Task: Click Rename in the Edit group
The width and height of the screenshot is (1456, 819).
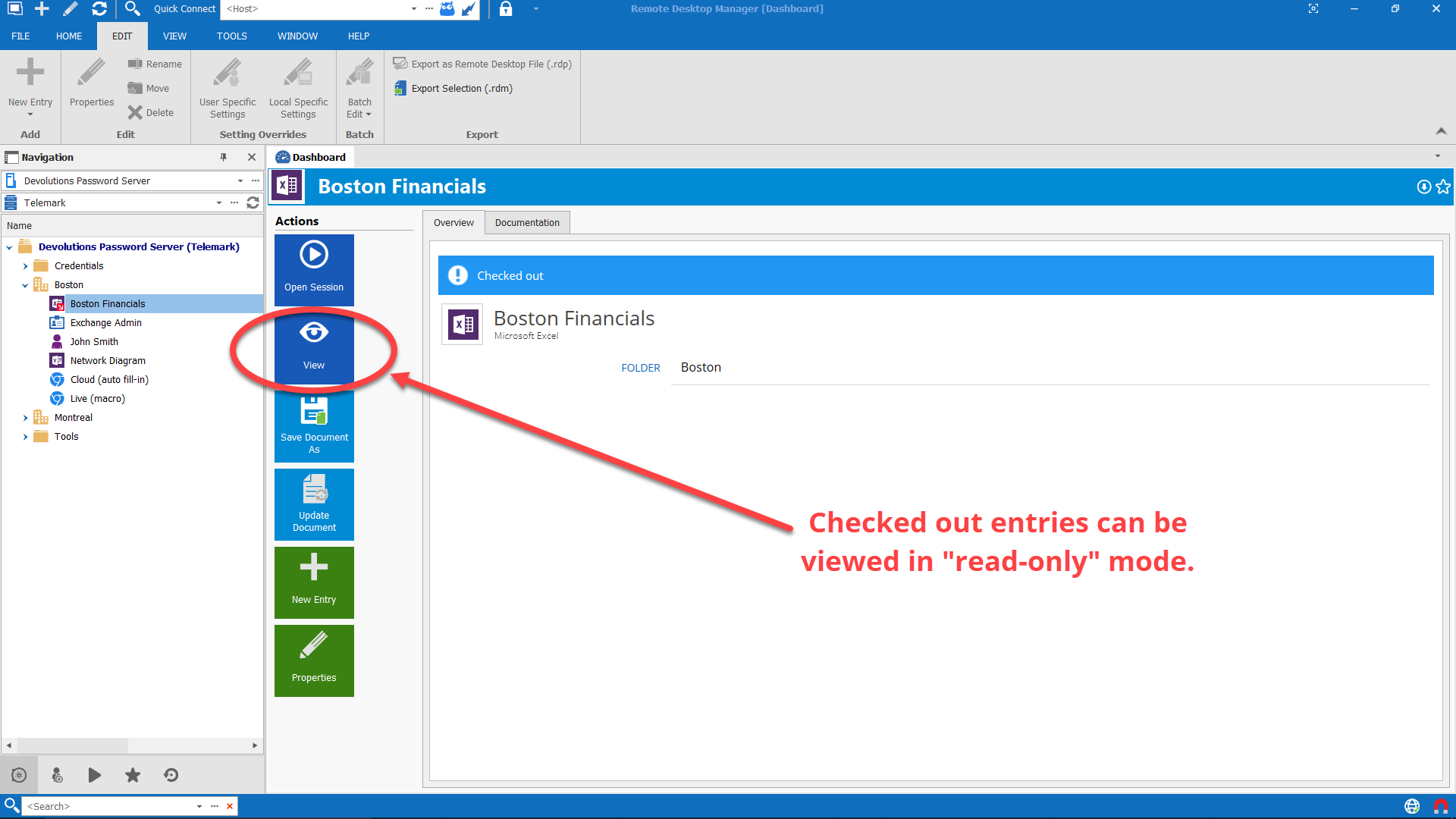Action: (155, 64)
